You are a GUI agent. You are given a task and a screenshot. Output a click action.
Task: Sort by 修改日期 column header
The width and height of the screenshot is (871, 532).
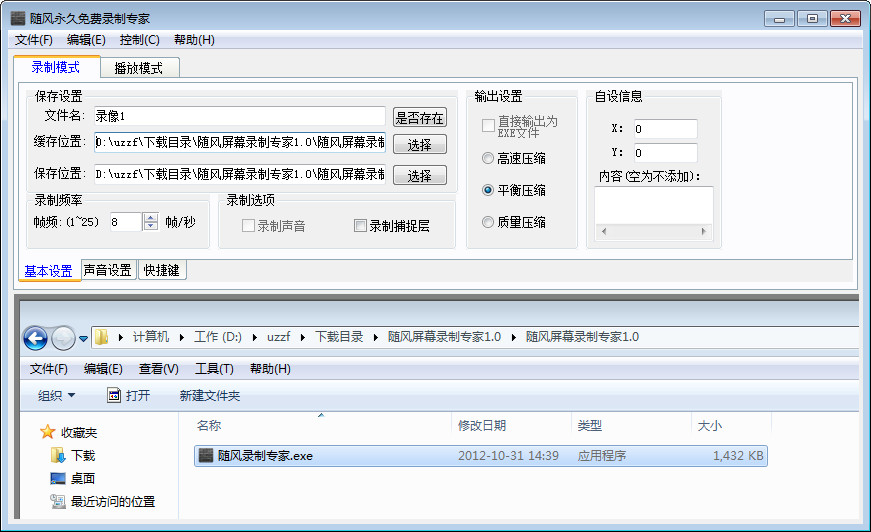pos(511,425)
